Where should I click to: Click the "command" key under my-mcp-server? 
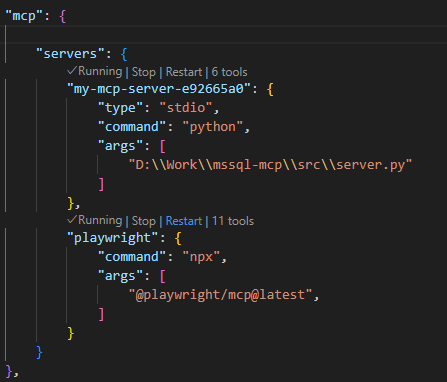pos(132,127)
